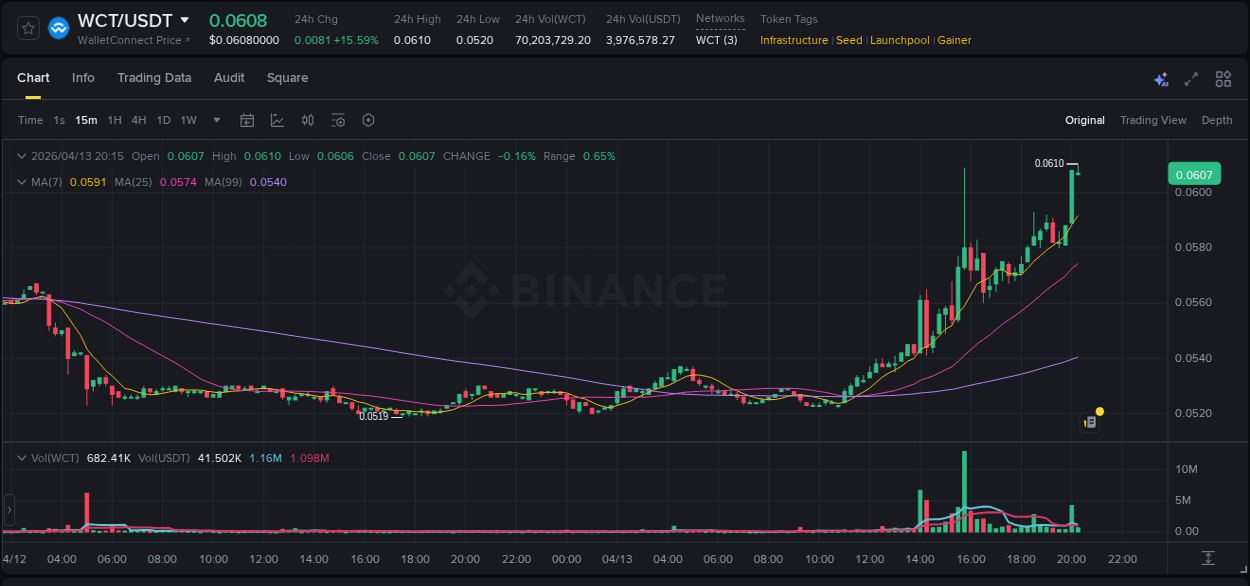The image size is (1250, 586).
Task: Open the Launchpool token tag
Action: click(x=899, y=40)
